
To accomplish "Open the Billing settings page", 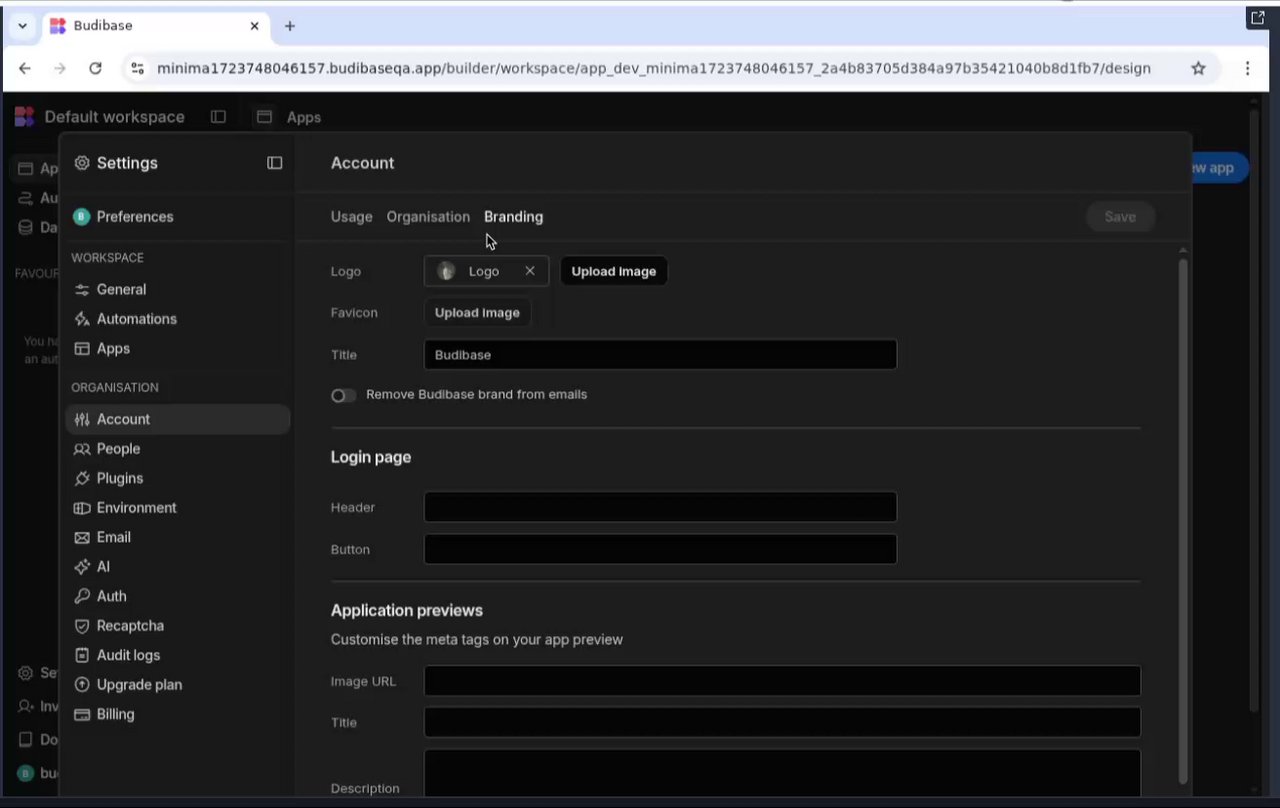I will click(x=177, y=715).
